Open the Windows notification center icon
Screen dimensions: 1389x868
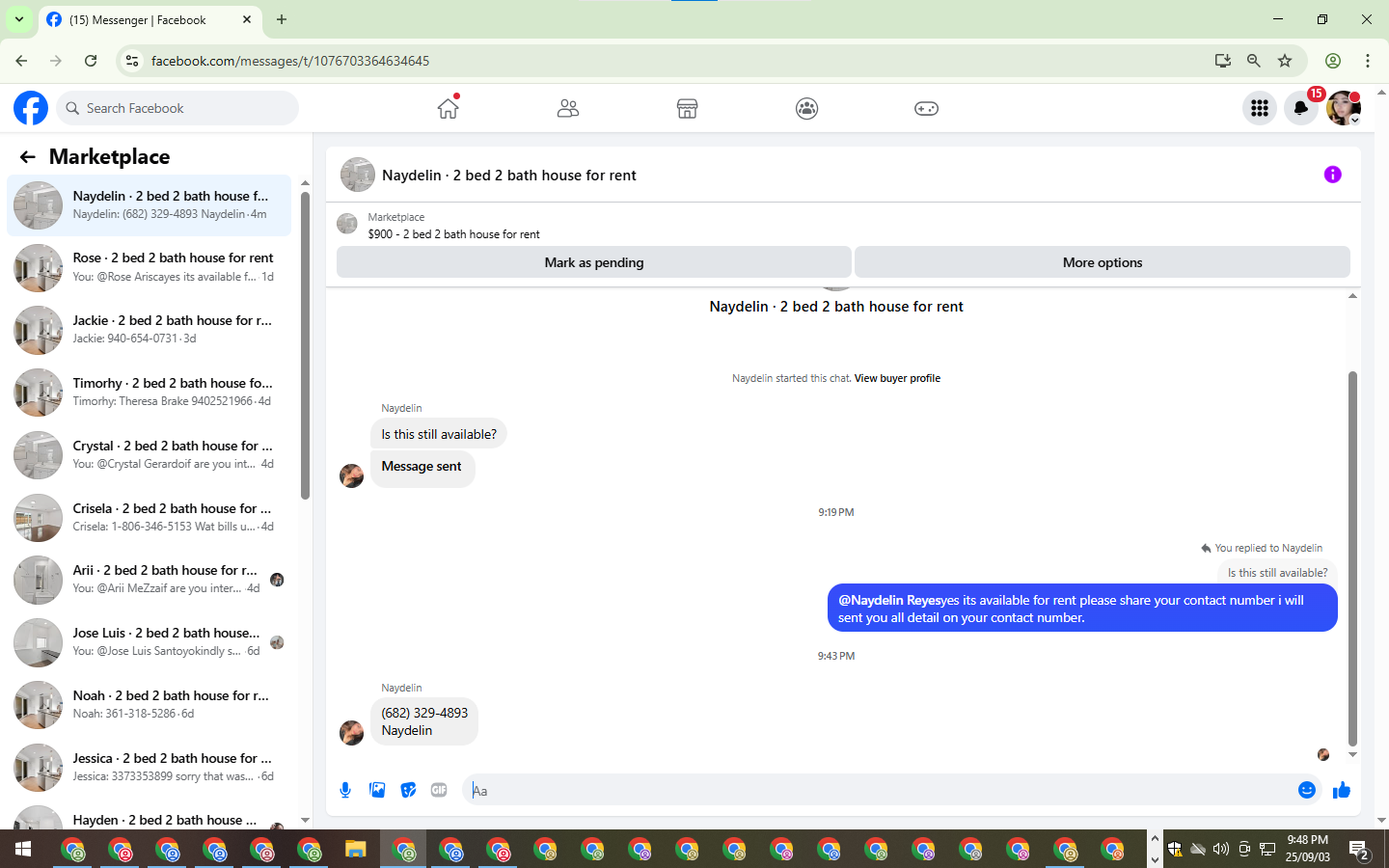pyautogui.click(x=1359, y=850)
